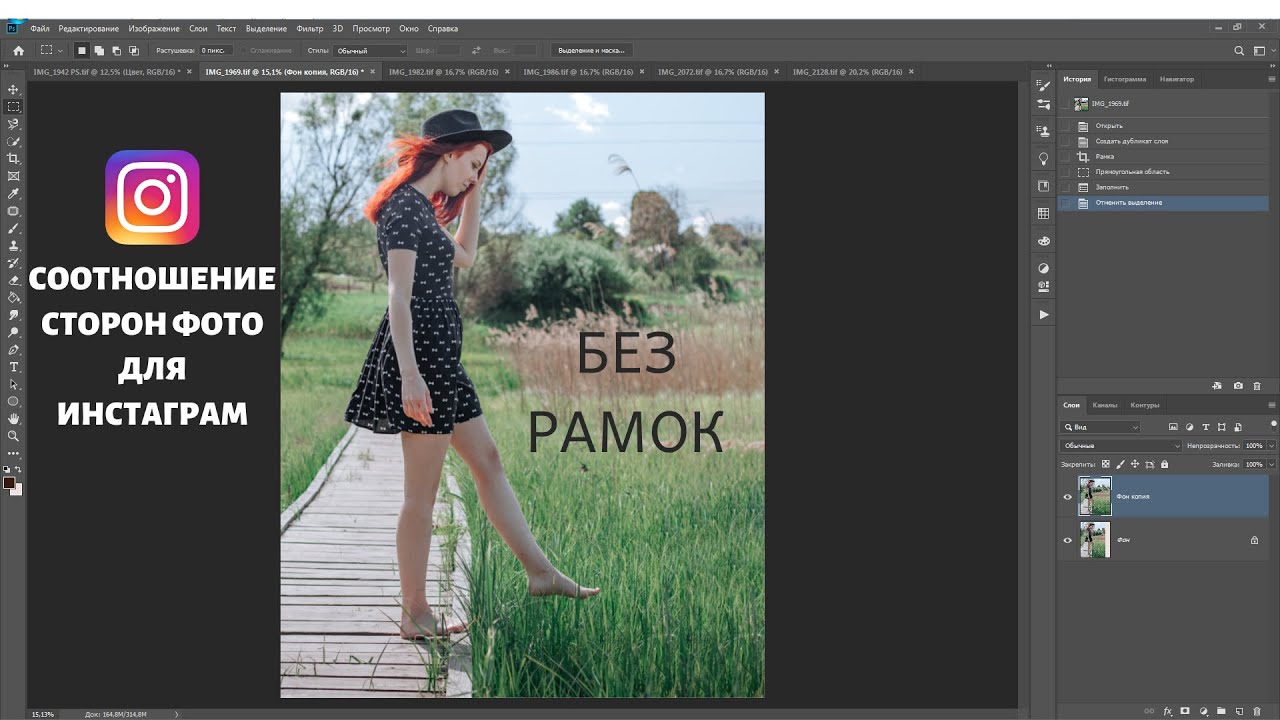This screenshot has width=1280, height=720.
Task: Select the Pen tool
Action: 13,349
